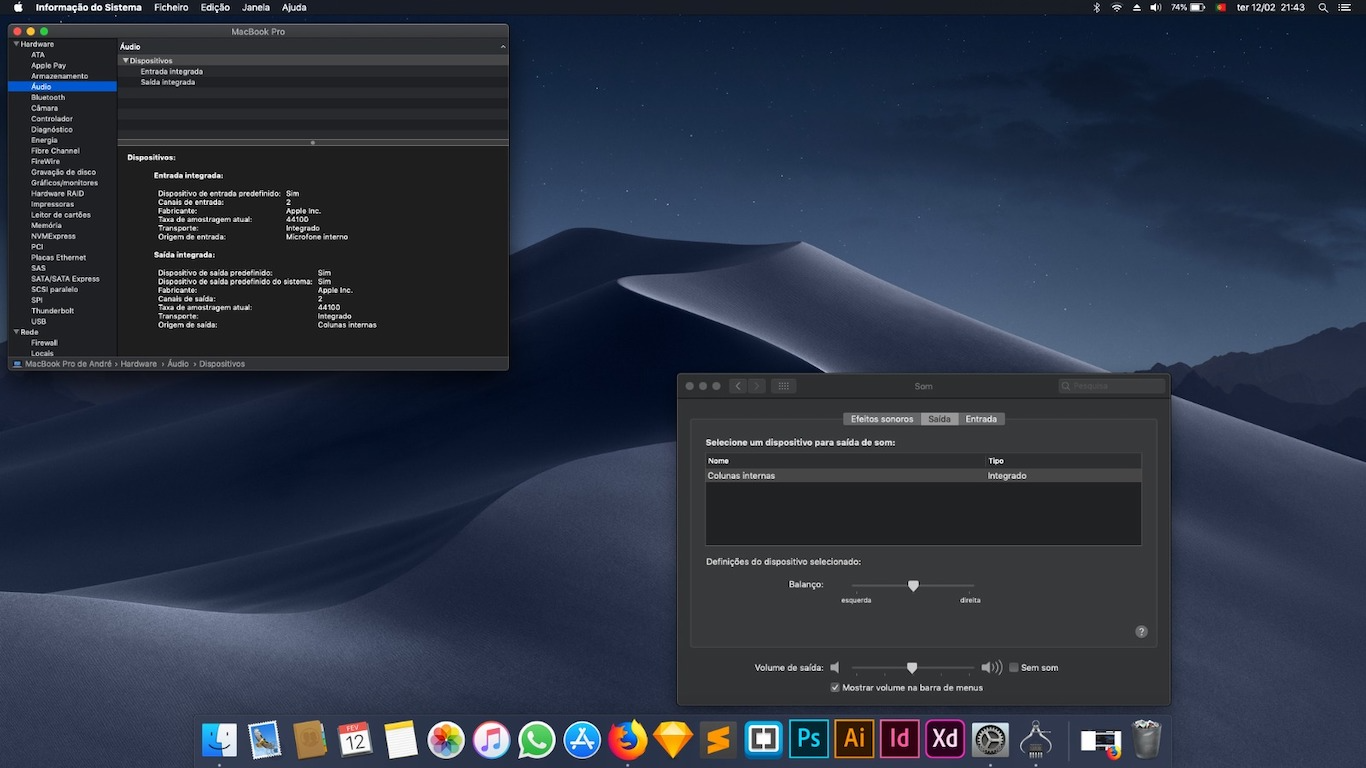The width and height of the screenshot is (1366, 768).
Task: Collapse the Rede section in the sidebar
Action: (x=16, y=332)
